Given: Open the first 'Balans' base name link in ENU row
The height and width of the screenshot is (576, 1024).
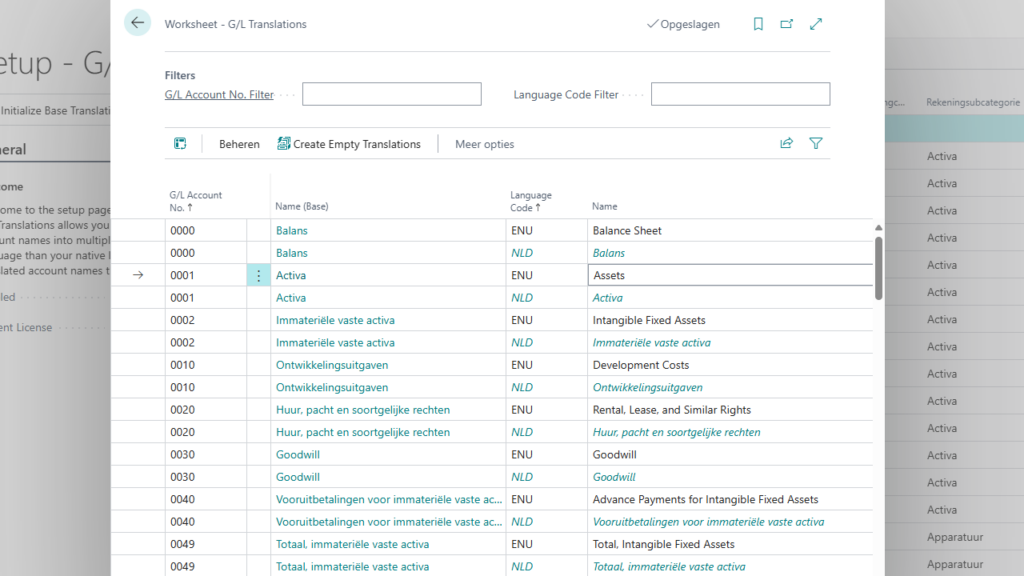Looking at the screenshot, I should pyautogui.click(x=291, y=231).
